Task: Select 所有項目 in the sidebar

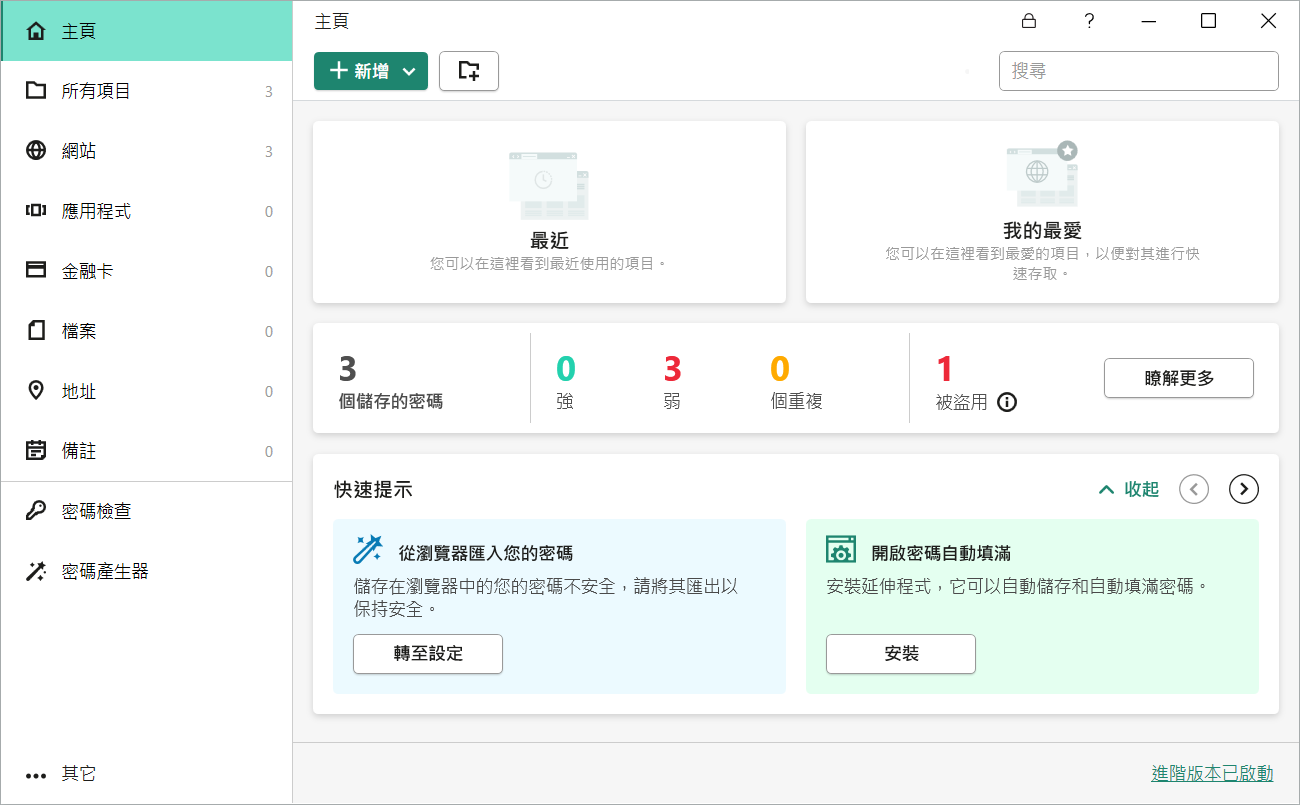Action: point(96,92)
